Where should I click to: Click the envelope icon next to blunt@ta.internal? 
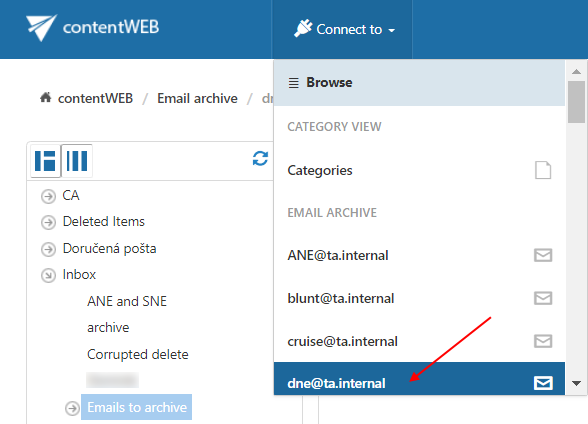[x=543, y=298]
